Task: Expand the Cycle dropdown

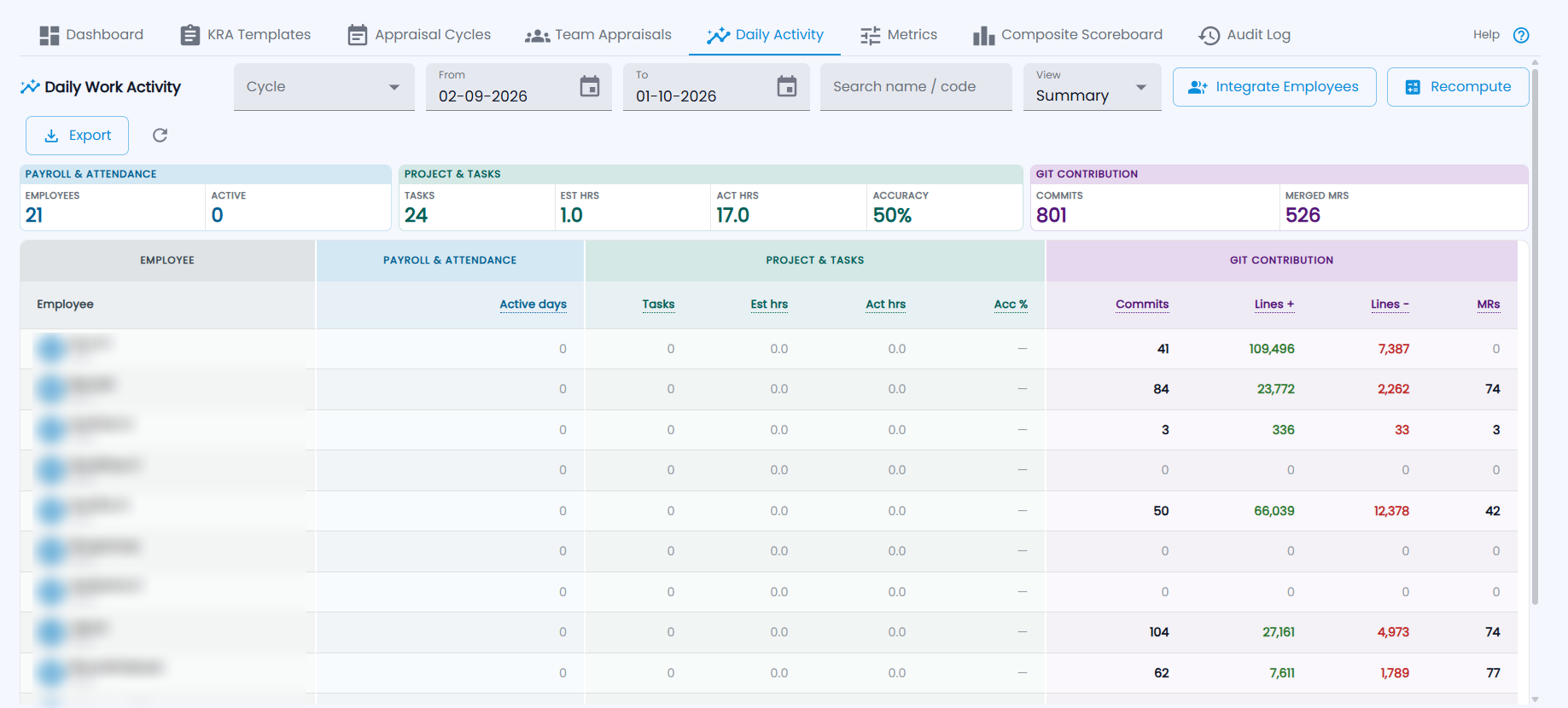Action: 324,86
